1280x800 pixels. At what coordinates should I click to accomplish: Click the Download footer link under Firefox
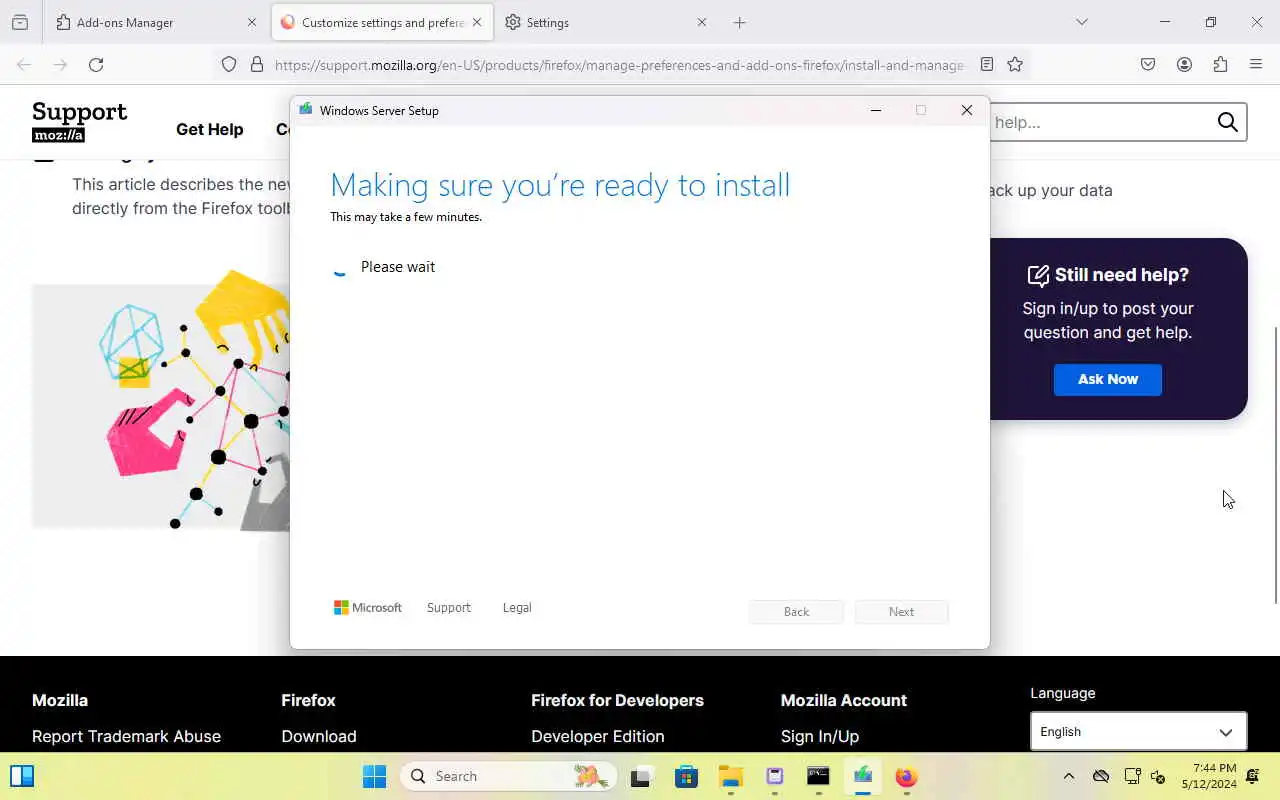point(319,736)
